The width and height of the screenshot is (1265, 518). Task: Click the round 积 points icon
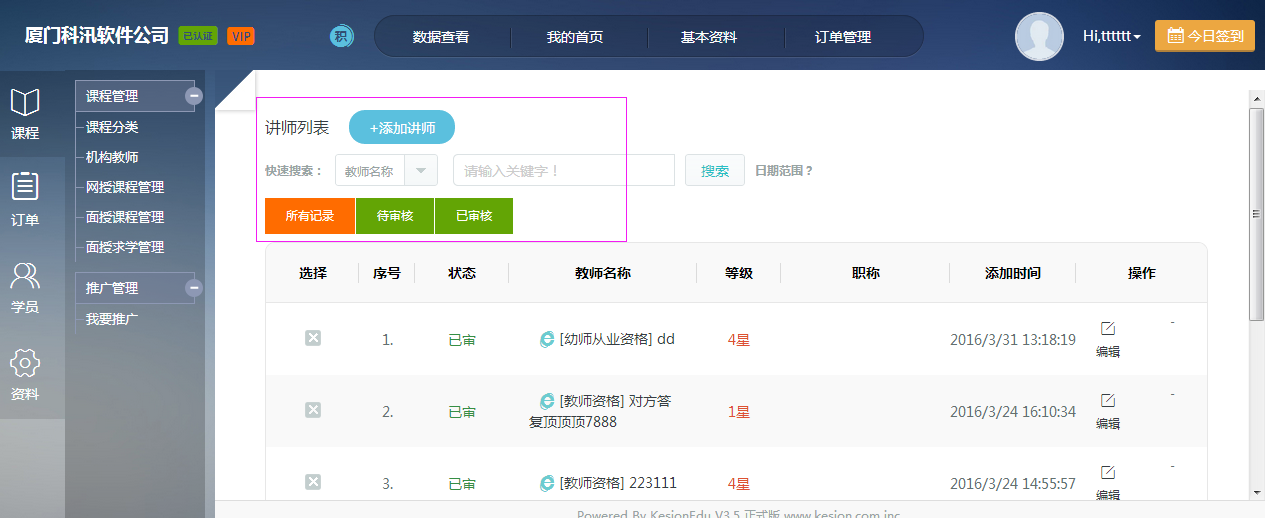[x=341, y=37]
